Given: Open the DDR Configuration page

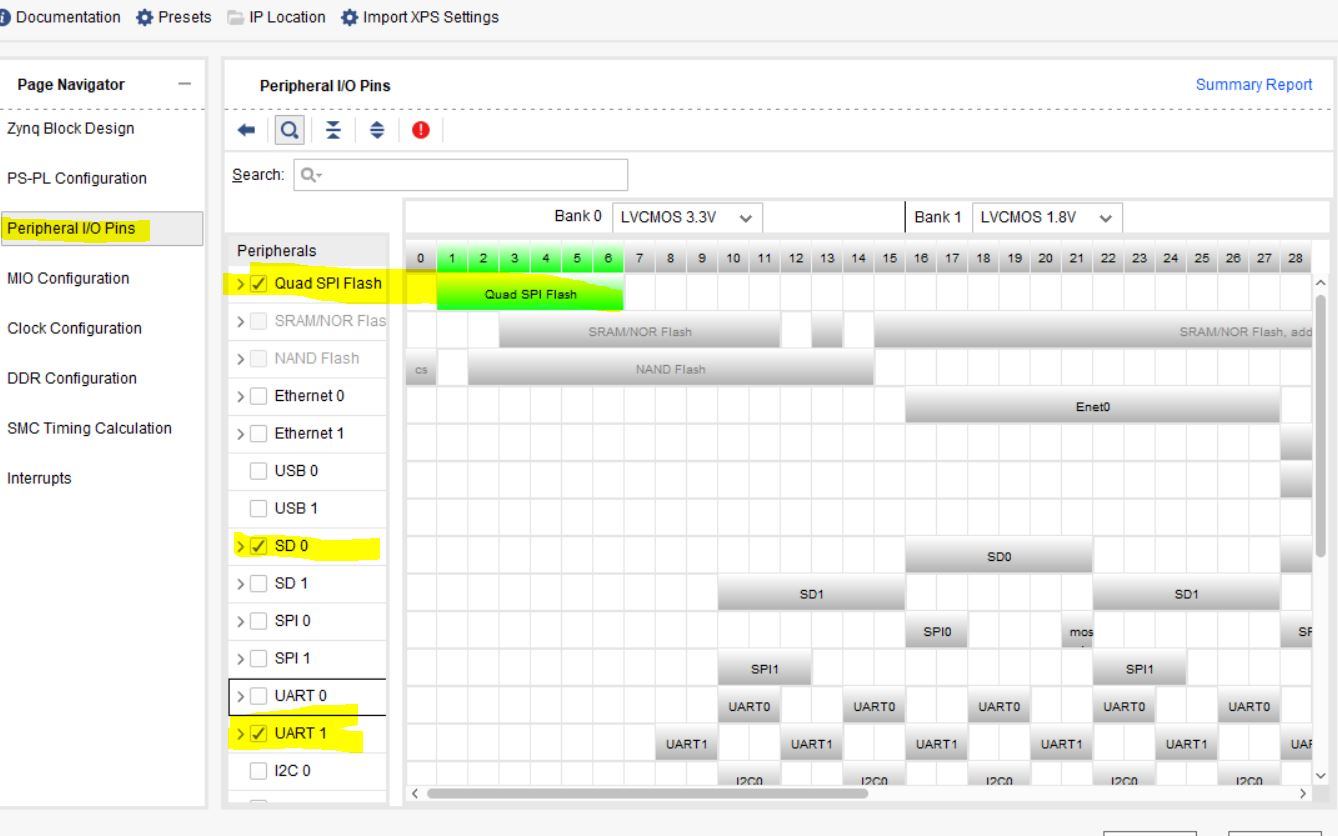Looking at the screenshot, I should (x=72, y=378).
